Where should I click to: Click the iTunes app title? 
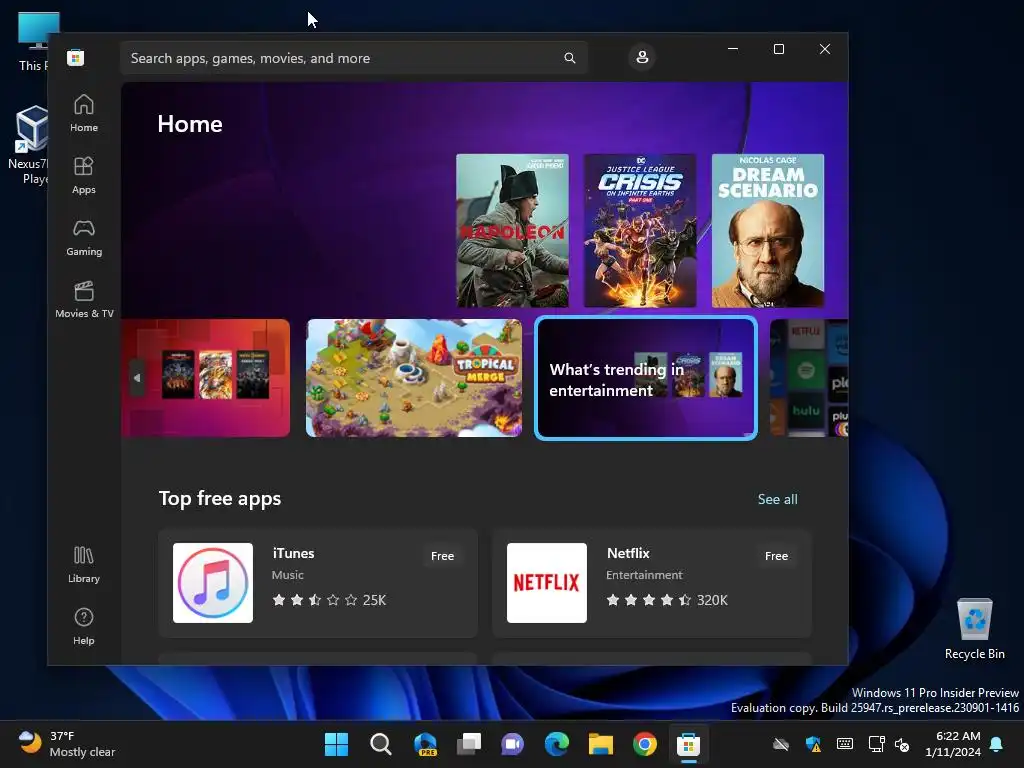click(x=293, y=553)
